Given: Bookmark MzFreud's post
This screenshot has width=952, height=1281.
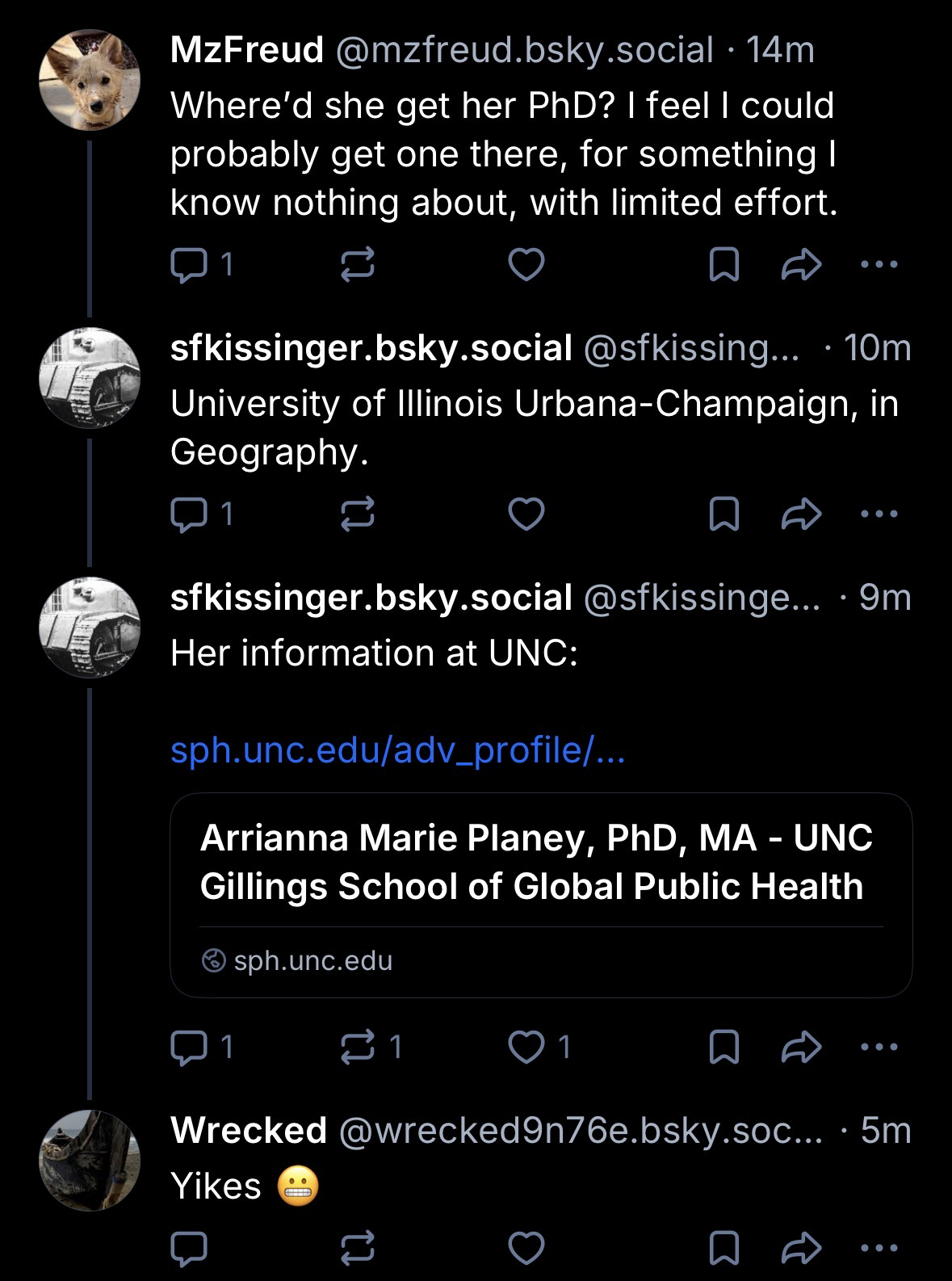Looking at the screenshot, I should [723, 265].
